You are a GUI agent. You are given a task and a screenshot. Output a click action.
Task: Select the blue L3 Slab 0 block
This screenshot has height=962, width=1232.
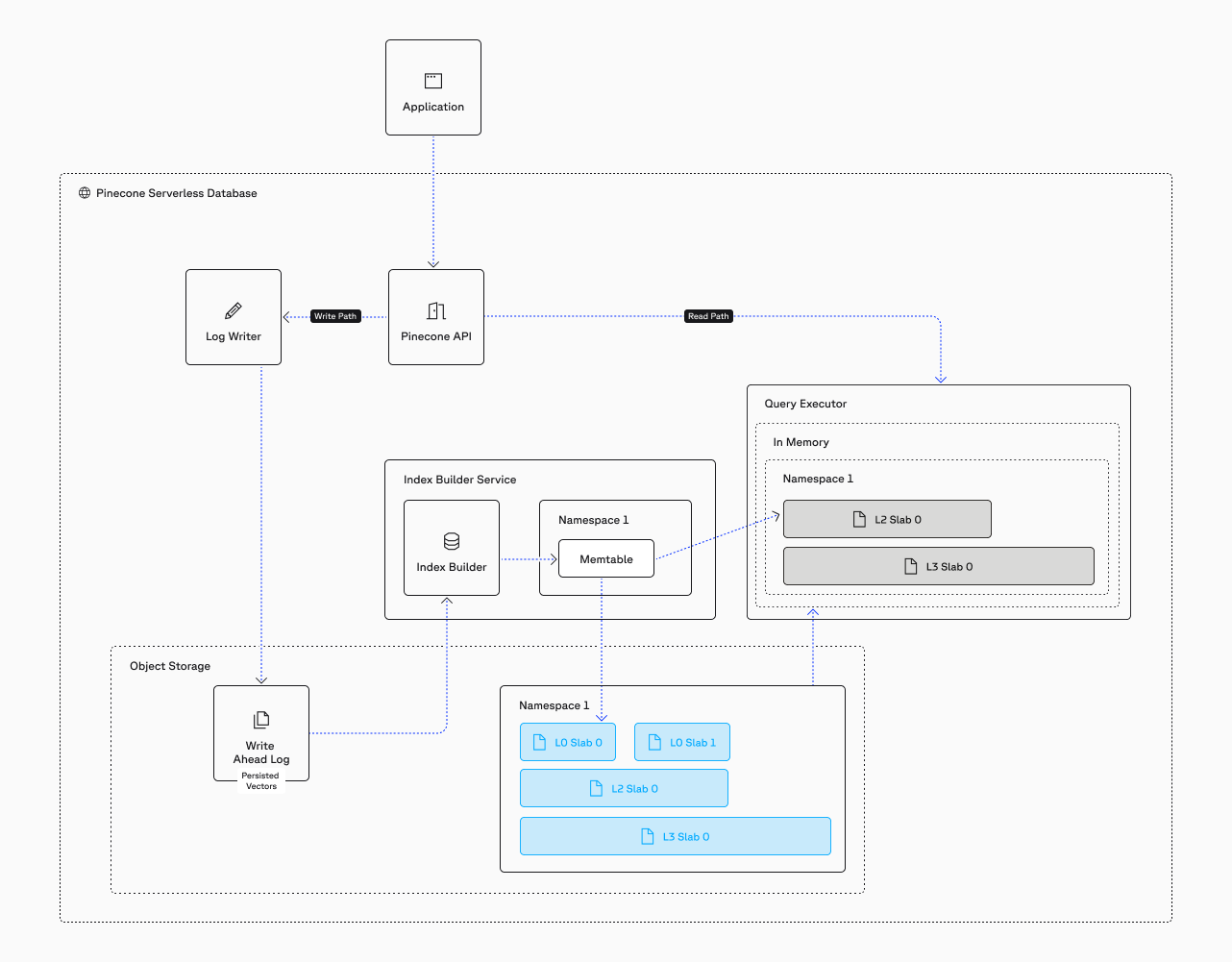tap(675, 836)
